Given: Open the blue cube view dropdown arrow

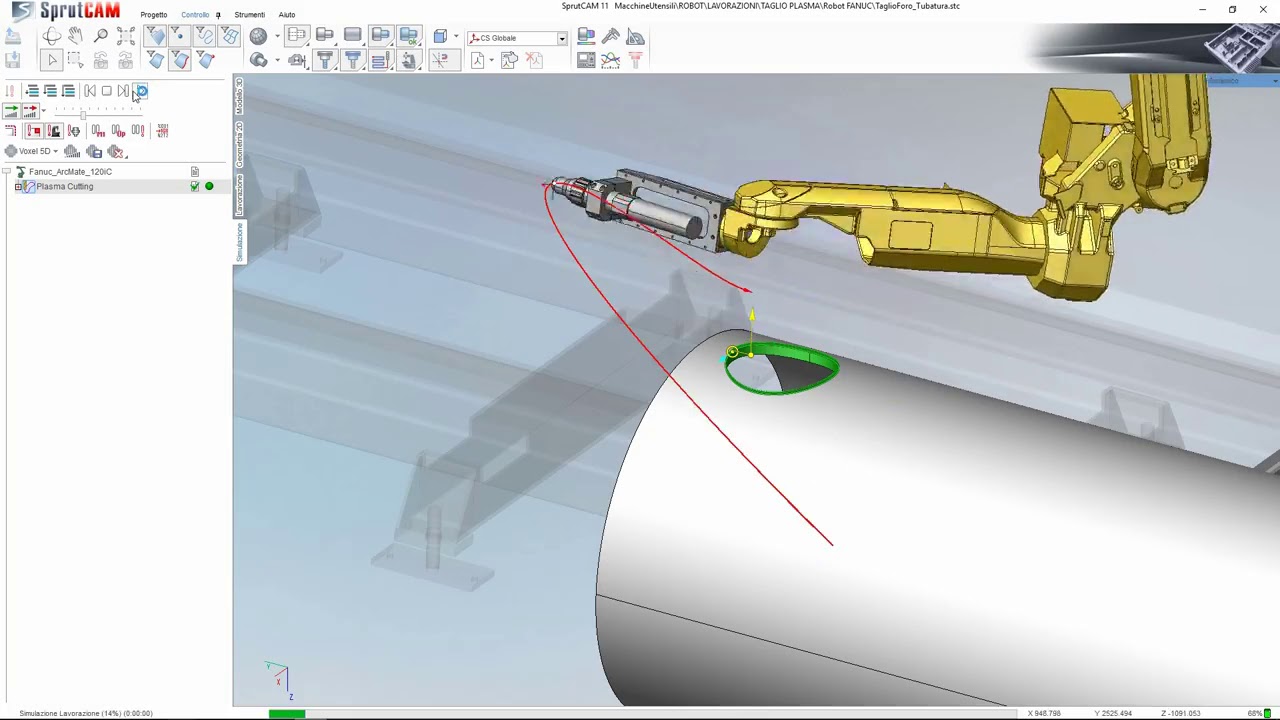Looking at the screenshot, I should tap(456, 36).
